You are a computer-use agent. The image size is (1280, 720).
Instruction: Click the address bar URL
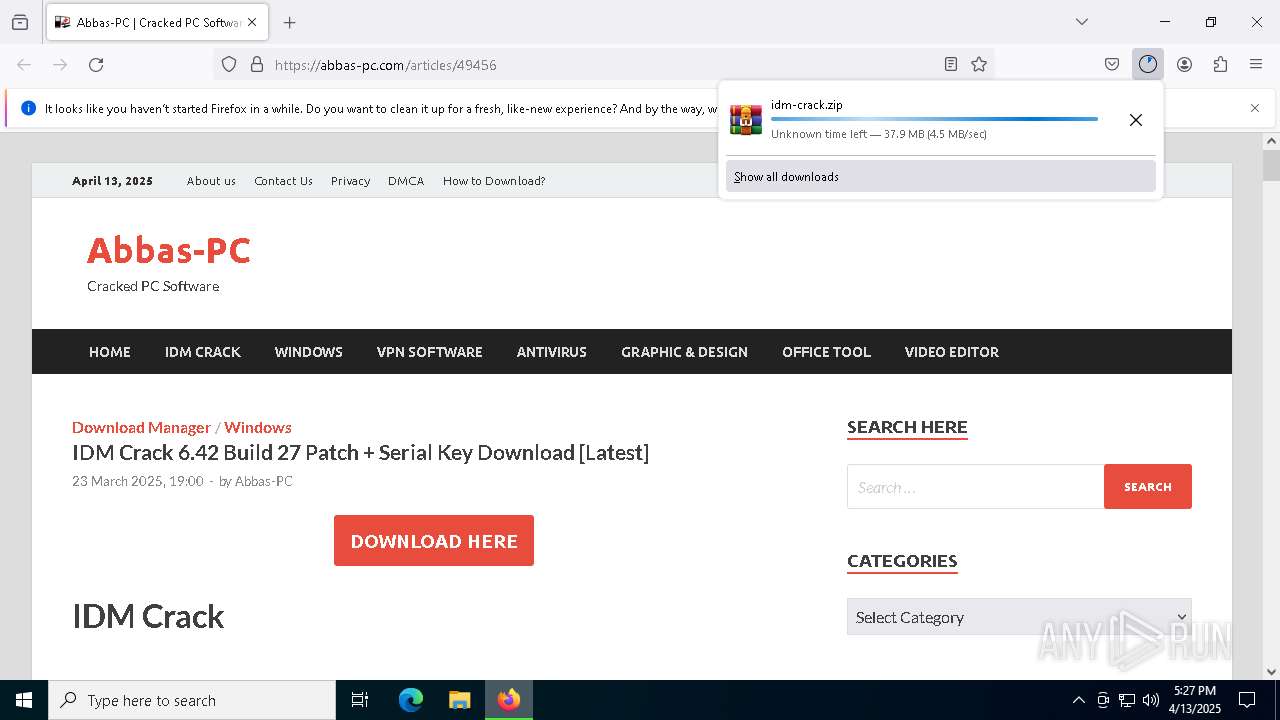click(x=385, y=65)
